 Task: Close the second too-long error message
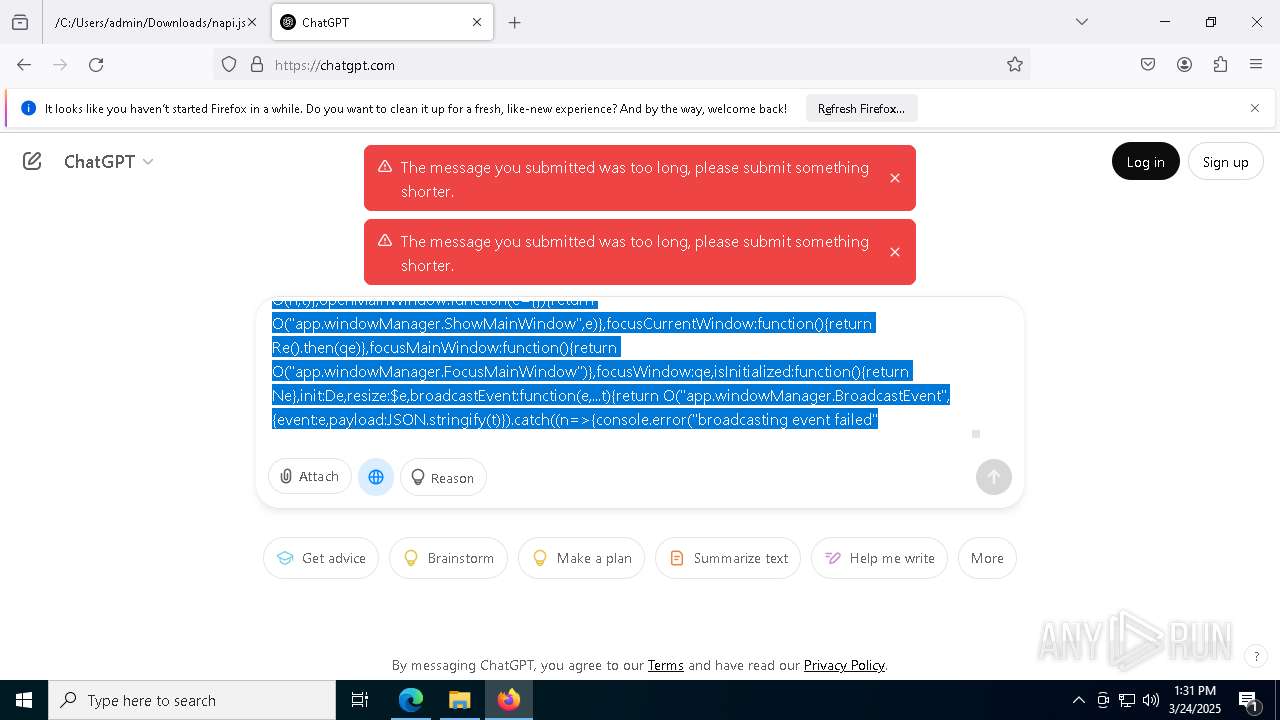(x=895, y=252)
